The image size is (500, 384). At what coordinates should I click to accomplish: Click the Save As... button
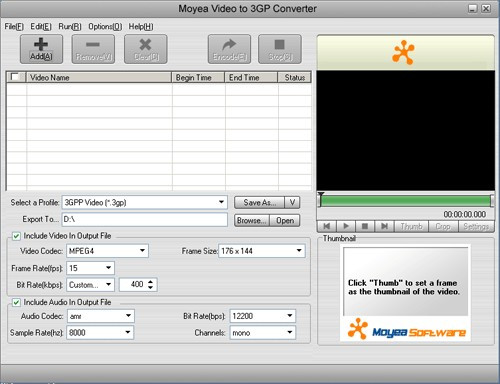click(x=259, y=202)
